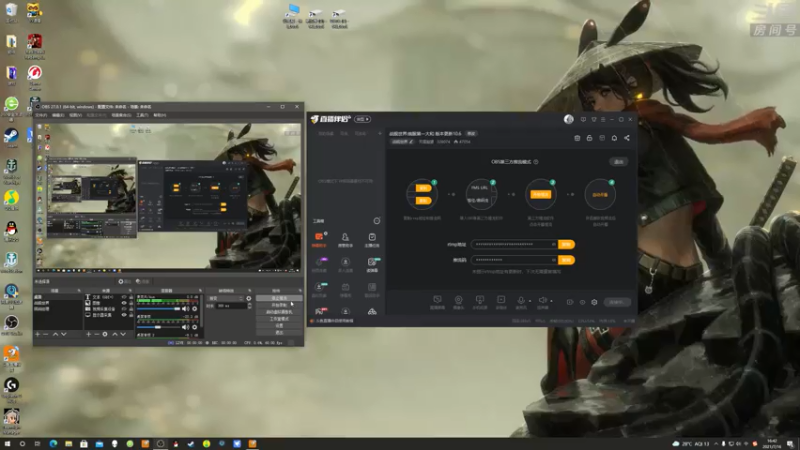This screenshot has height=450, width=800.
Task: Move the selected source up in OBS
Action: [115, 334]
